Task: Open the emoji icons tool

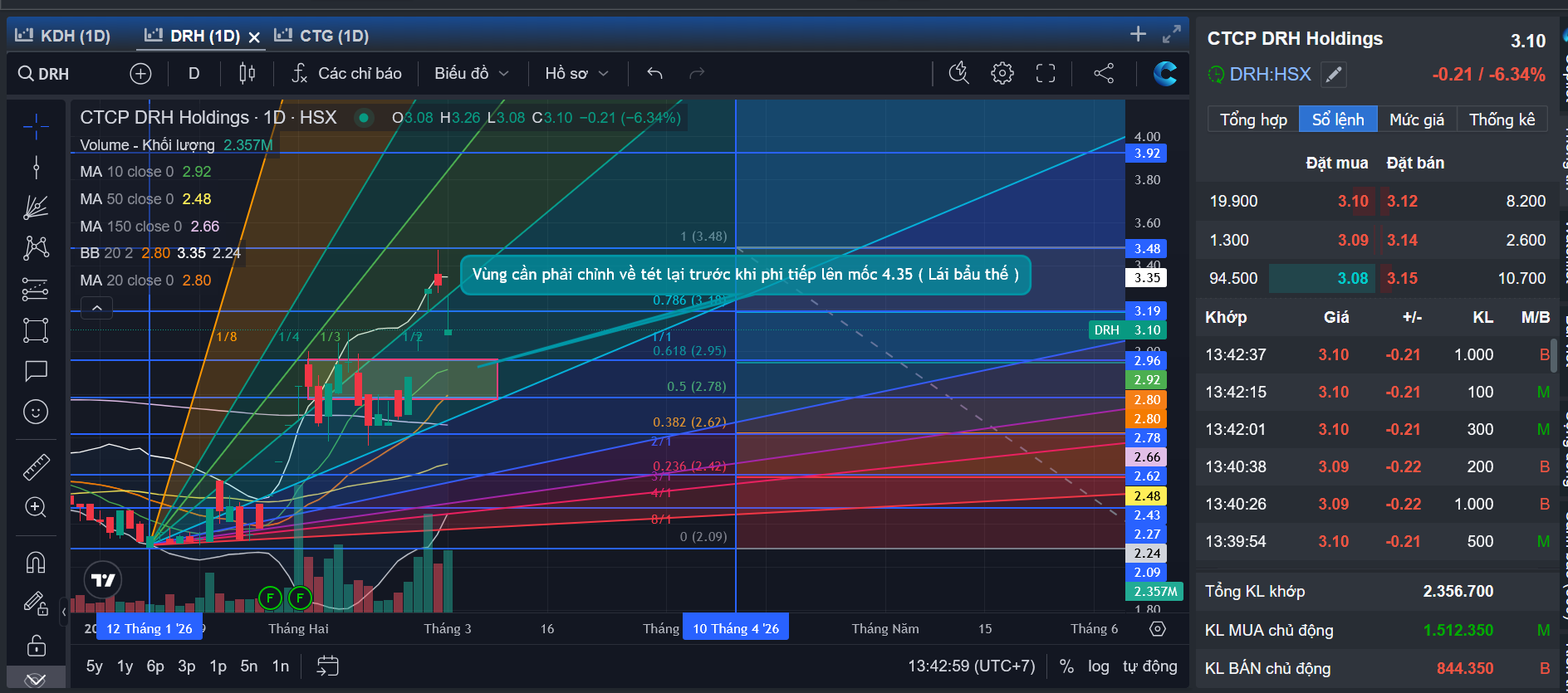Action: pos(36,412)
